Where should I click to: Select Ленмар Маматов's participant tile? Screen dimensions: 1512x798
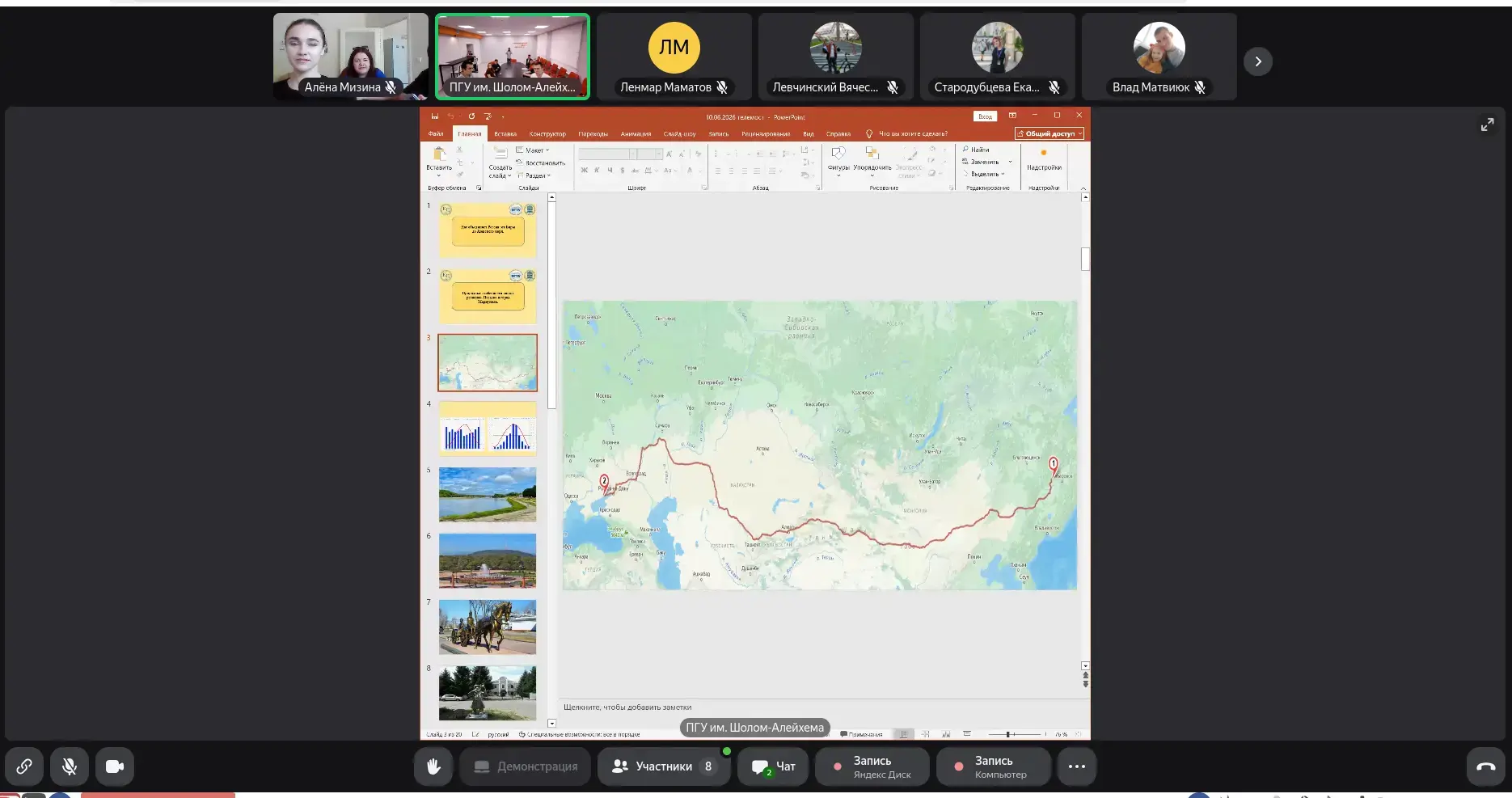pos(674,57)
